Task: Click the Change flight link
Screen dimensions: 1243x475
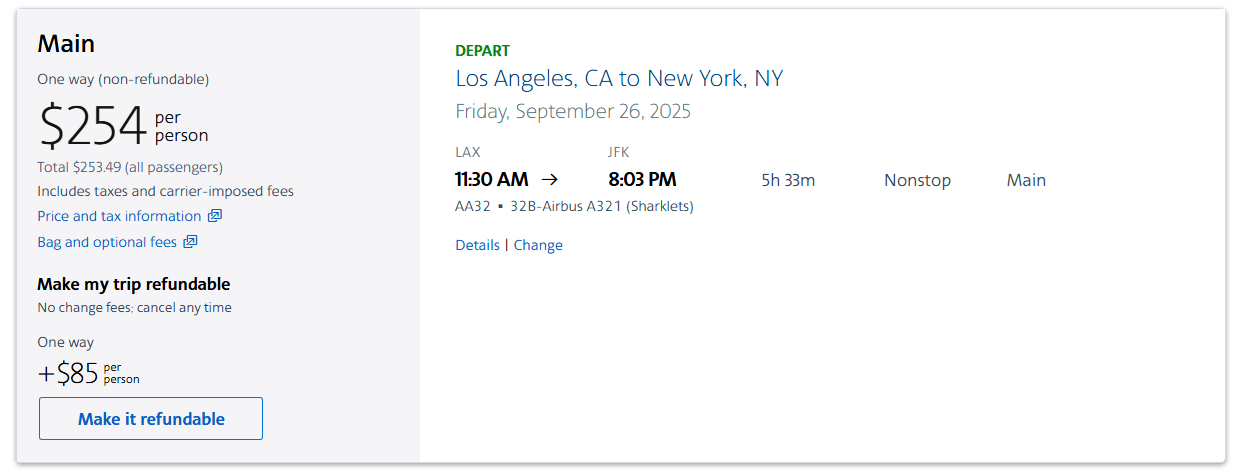Action: tap(538, 245)
